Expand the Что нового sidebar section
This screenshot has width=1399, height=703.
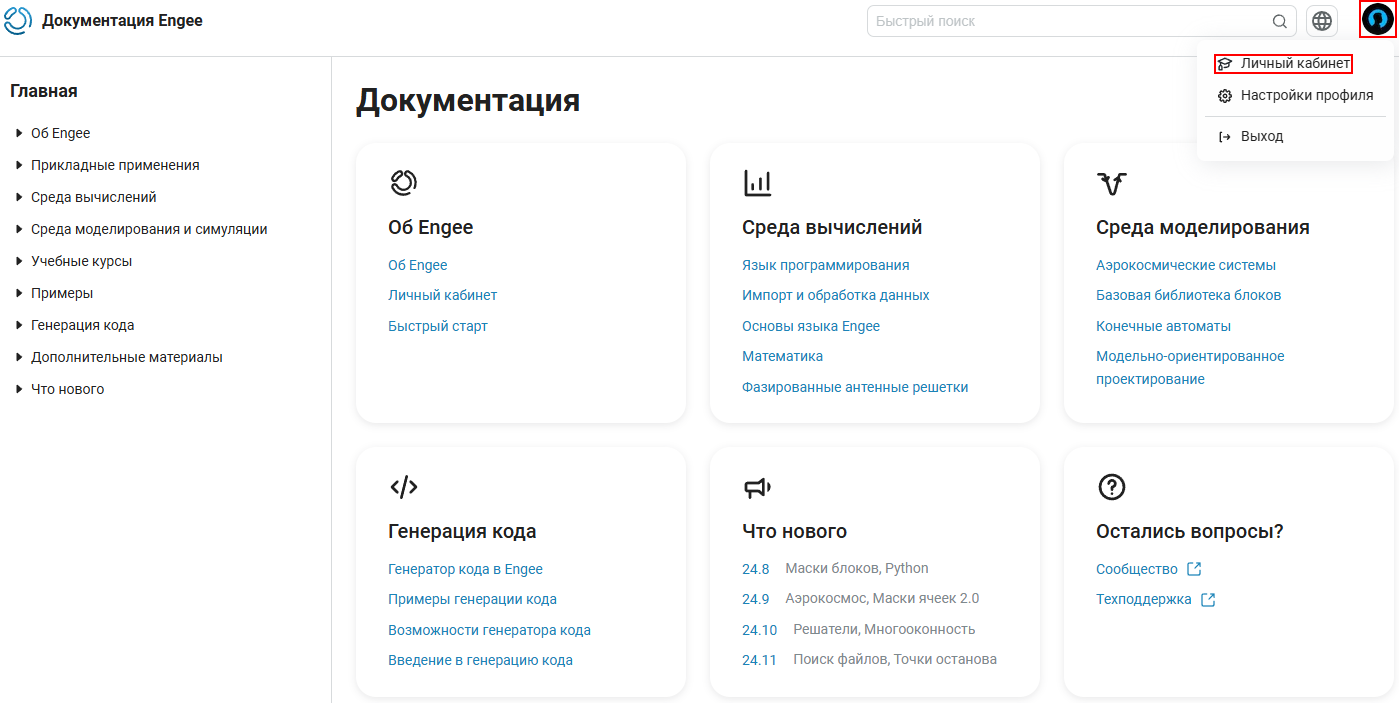click(19, 389)
